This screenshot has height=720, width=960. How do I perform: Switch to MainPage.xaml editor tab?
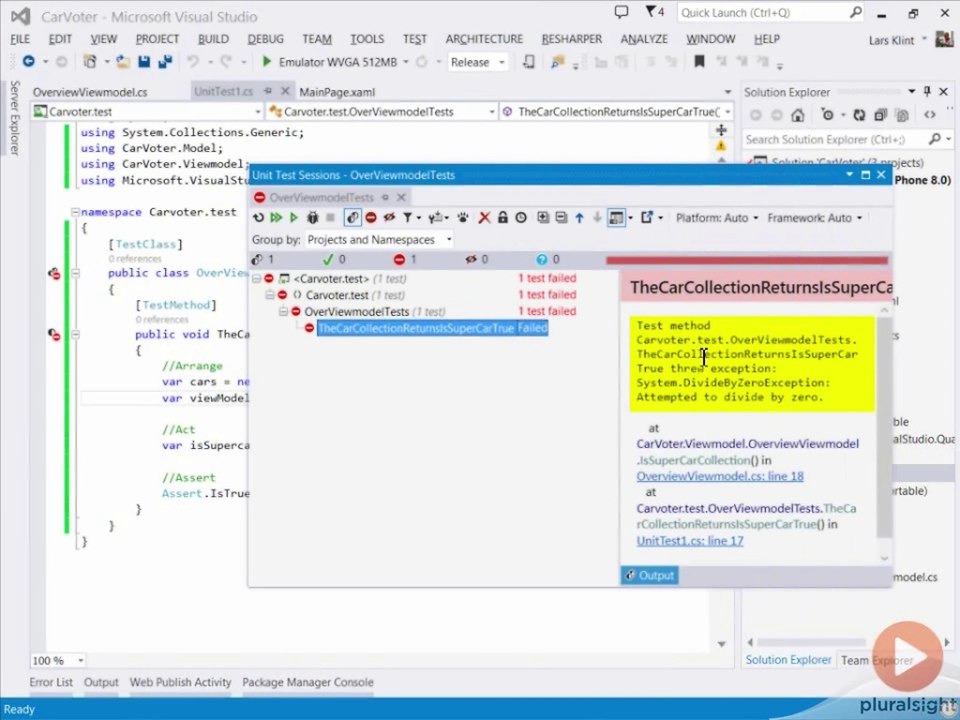pyautogui.click(x=337, y=92)
